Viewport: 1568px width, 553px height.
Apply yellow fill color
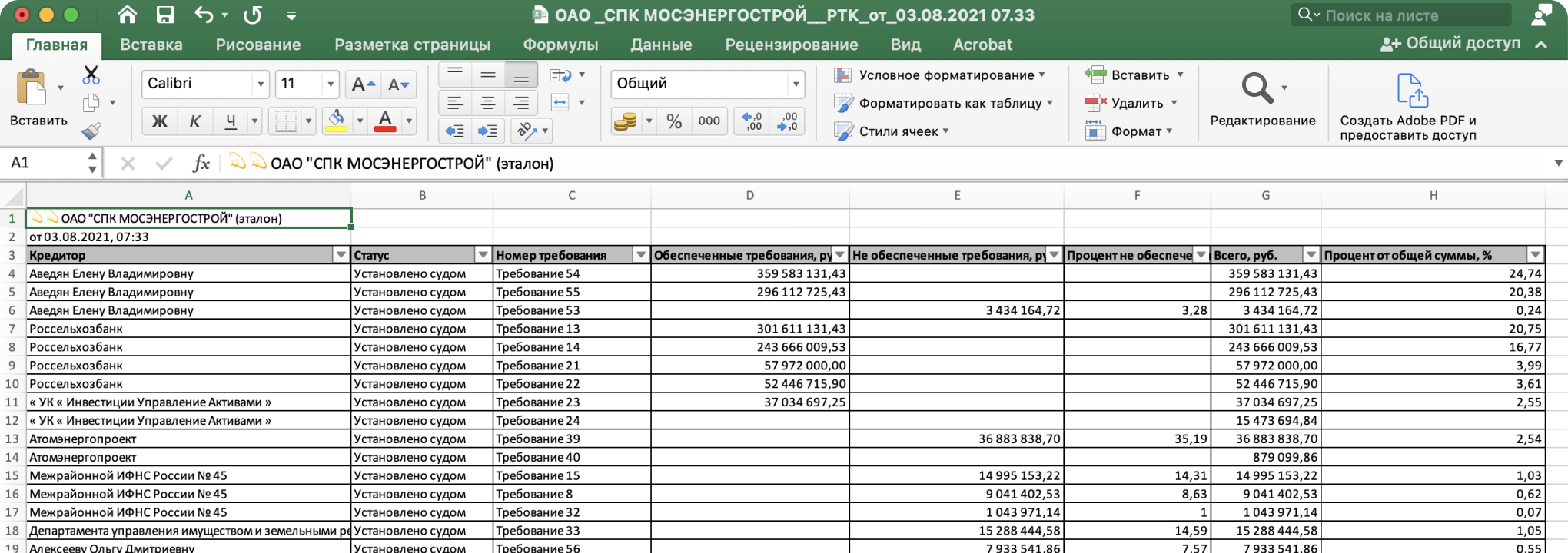point(336,121)
